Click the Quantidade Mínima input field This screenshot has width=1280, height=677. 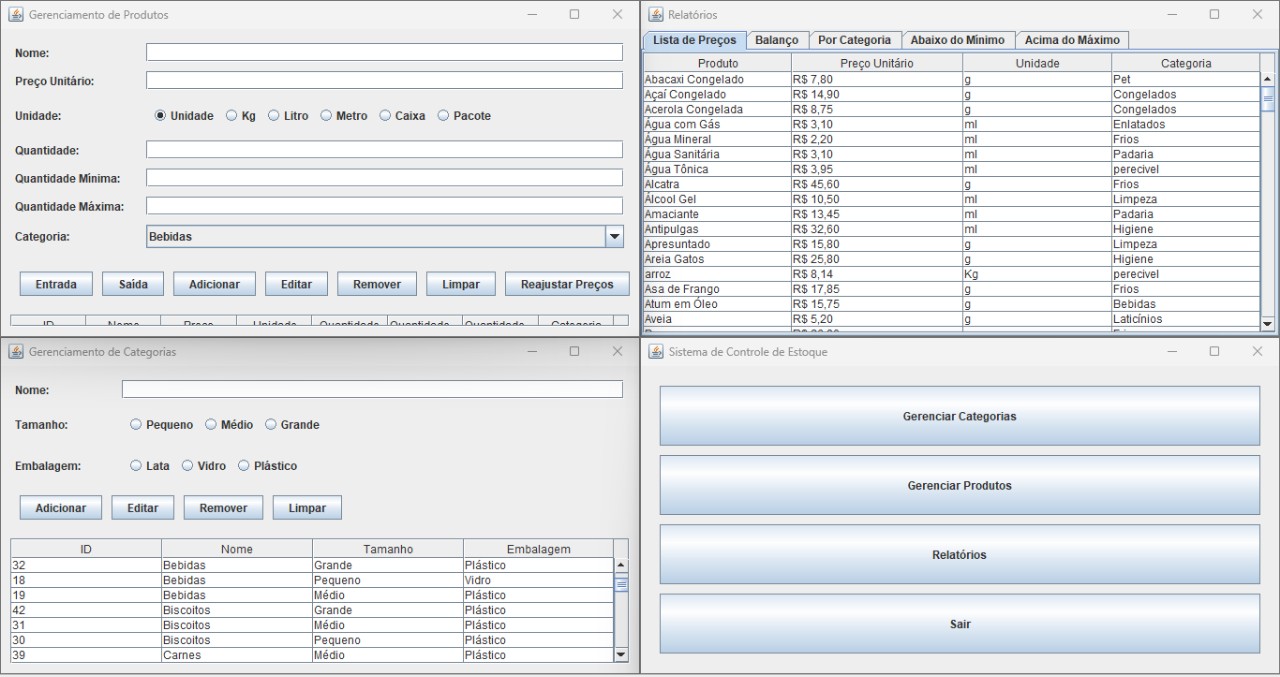tap(385, 178)
